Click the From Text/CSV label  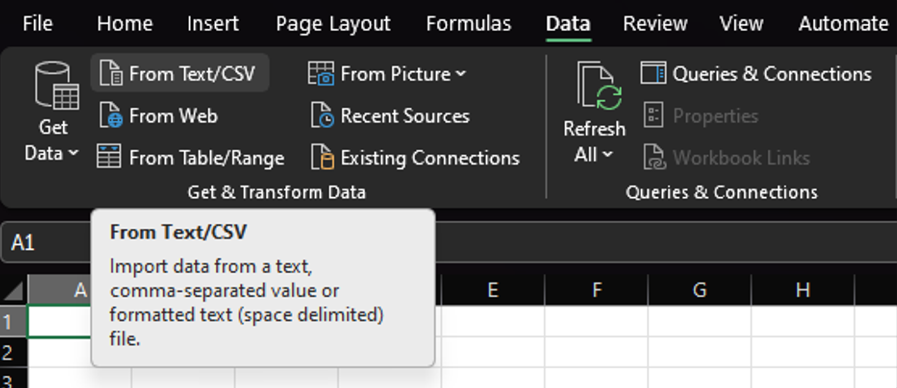coord(192,74)
